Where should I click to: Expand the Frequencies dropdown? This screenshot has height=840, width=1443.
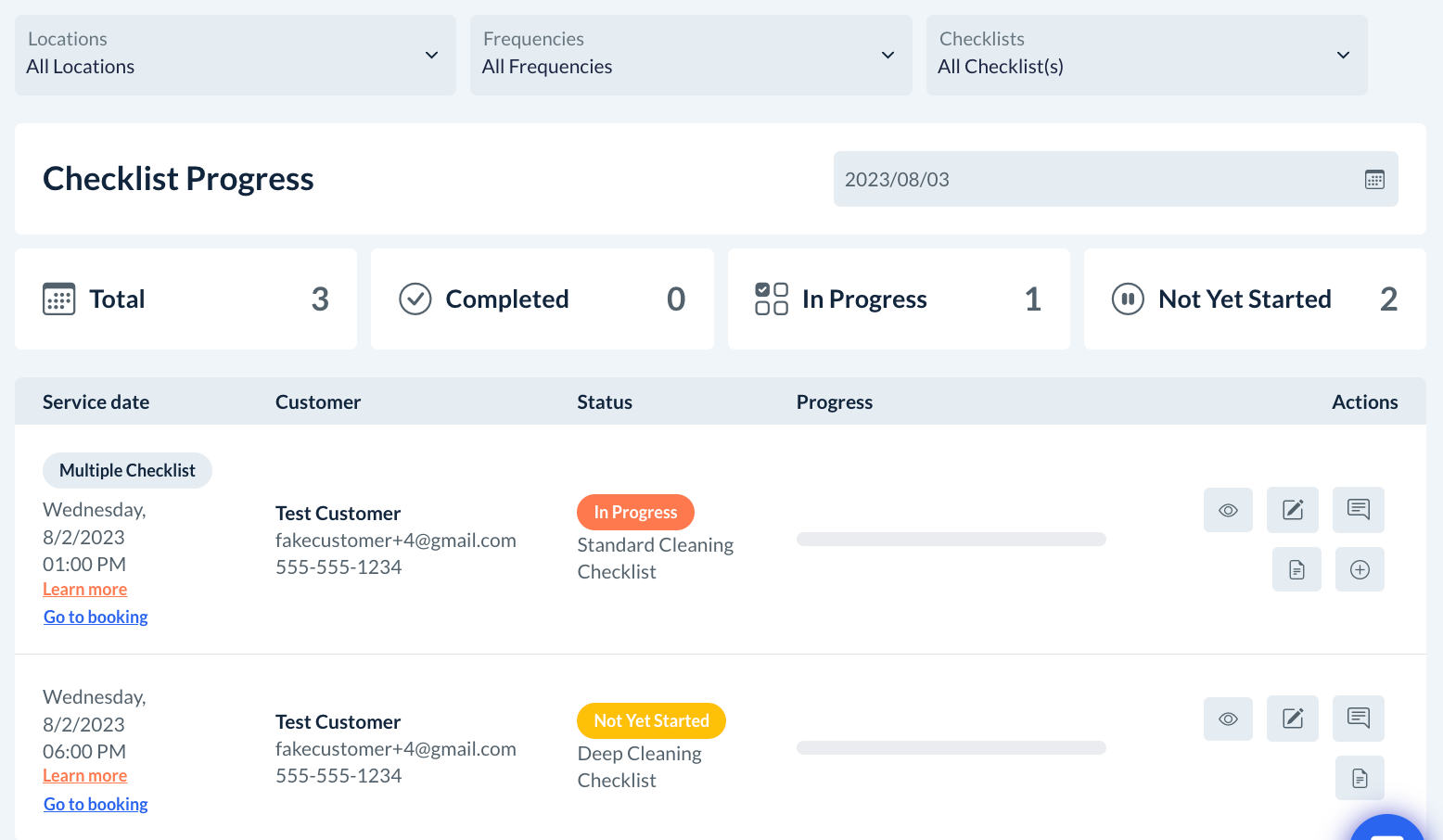tap(691, 55)
